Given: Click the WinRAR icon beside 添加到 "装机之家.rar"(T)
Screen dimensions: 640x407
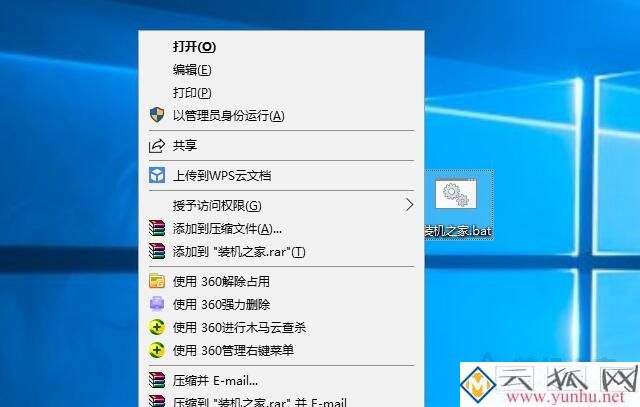Looking at the screenshot, I should 157,251.
